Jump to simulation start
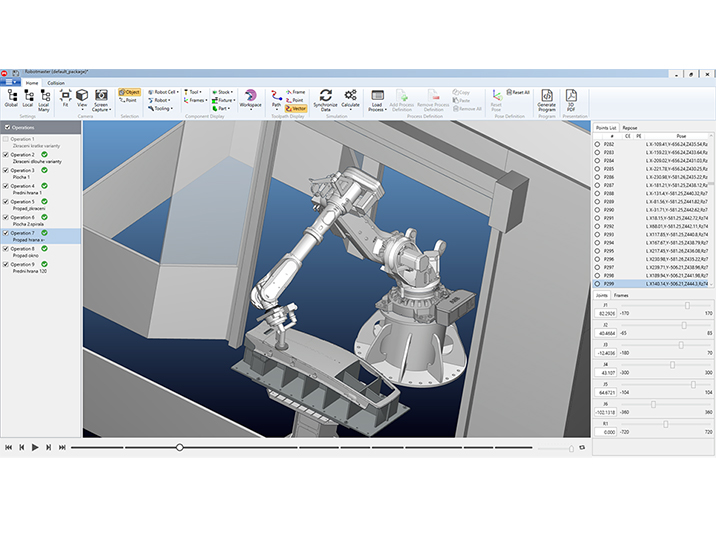This screenshot has width=716, height=542. (8, 447)
